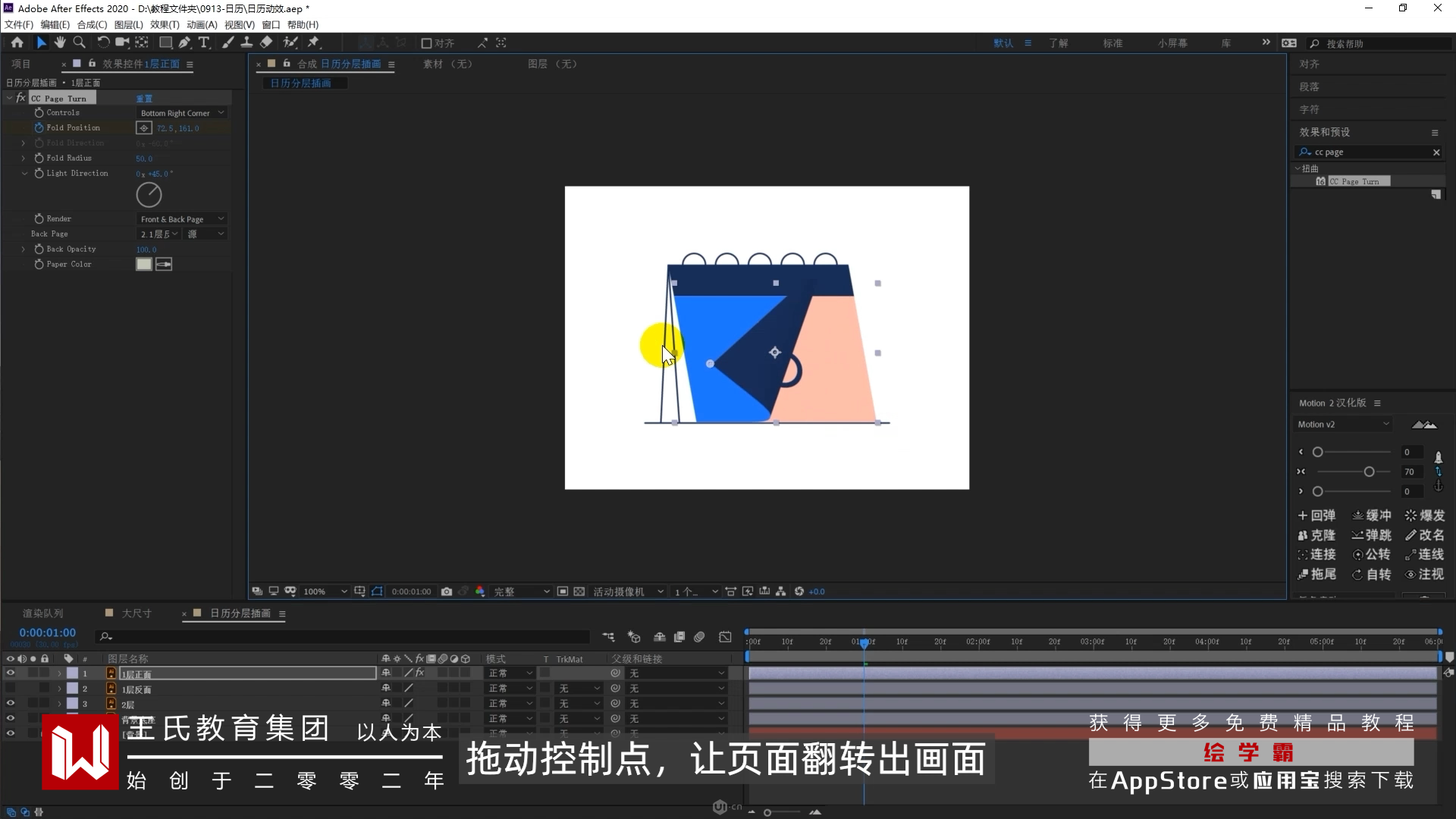Click the snapshot camera icon in viewer
This screenshot has height=819, width=1456.
click(447, 591)
